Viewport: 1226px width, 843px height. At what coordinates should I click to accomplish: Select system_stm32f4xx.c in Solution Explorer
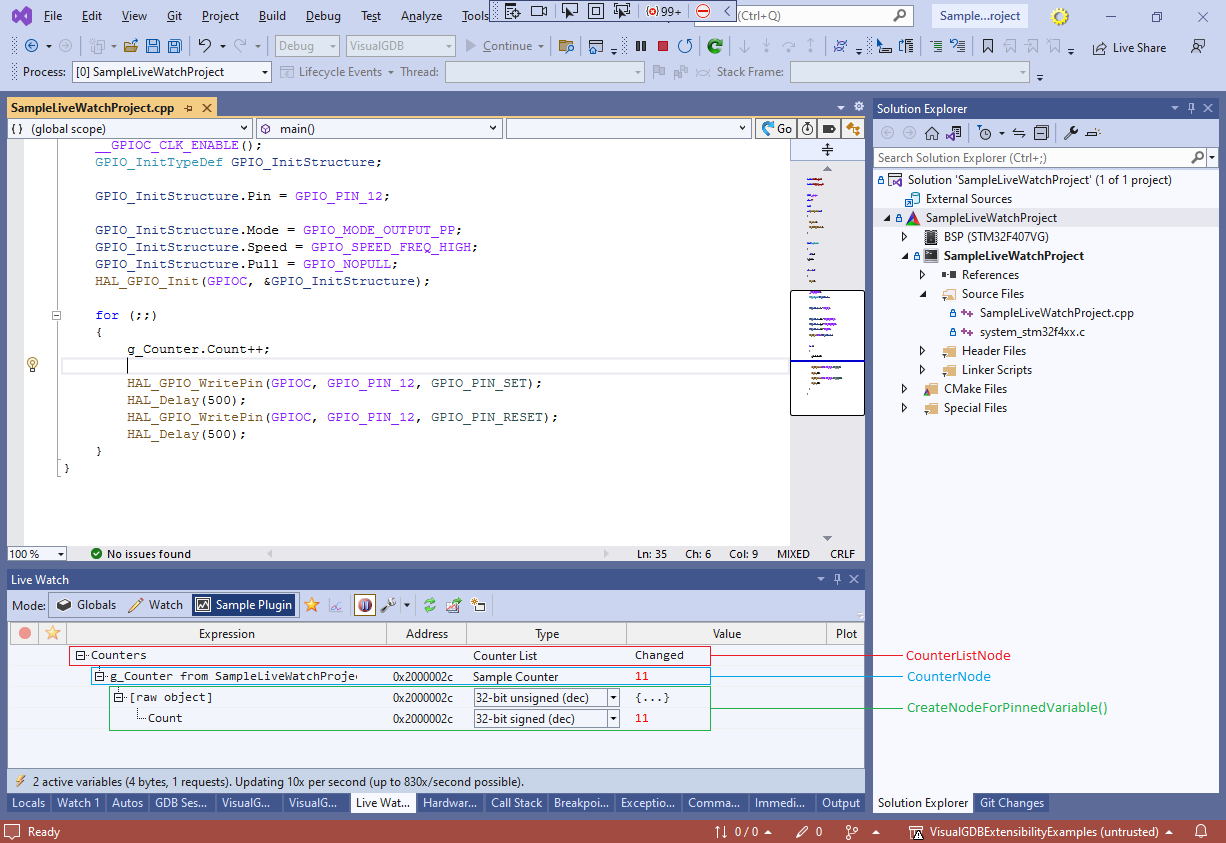pos(1032,332)
